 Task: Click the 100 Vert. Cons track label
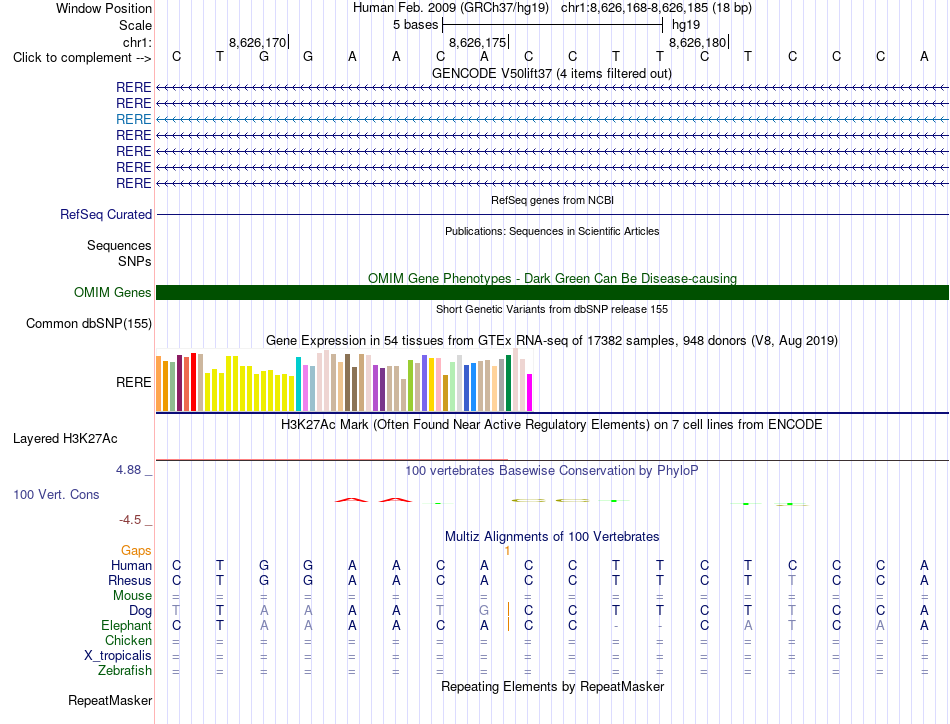(56, 494)
